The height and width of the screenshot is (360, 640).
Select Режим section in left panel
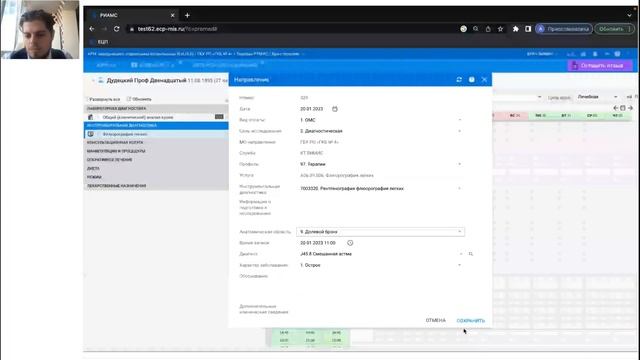pyautogui.click(x=156, y=177)
